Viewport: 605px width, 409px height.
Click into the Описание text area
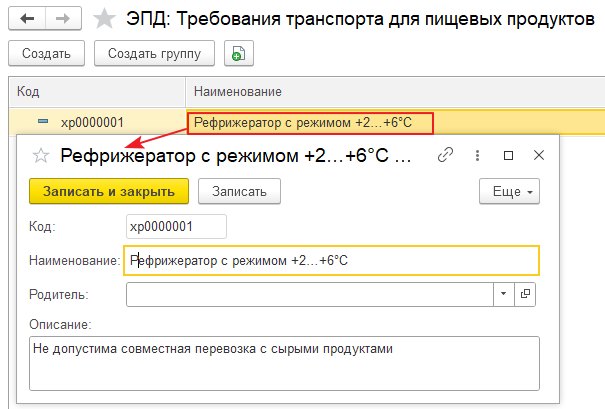click(284, 363)
